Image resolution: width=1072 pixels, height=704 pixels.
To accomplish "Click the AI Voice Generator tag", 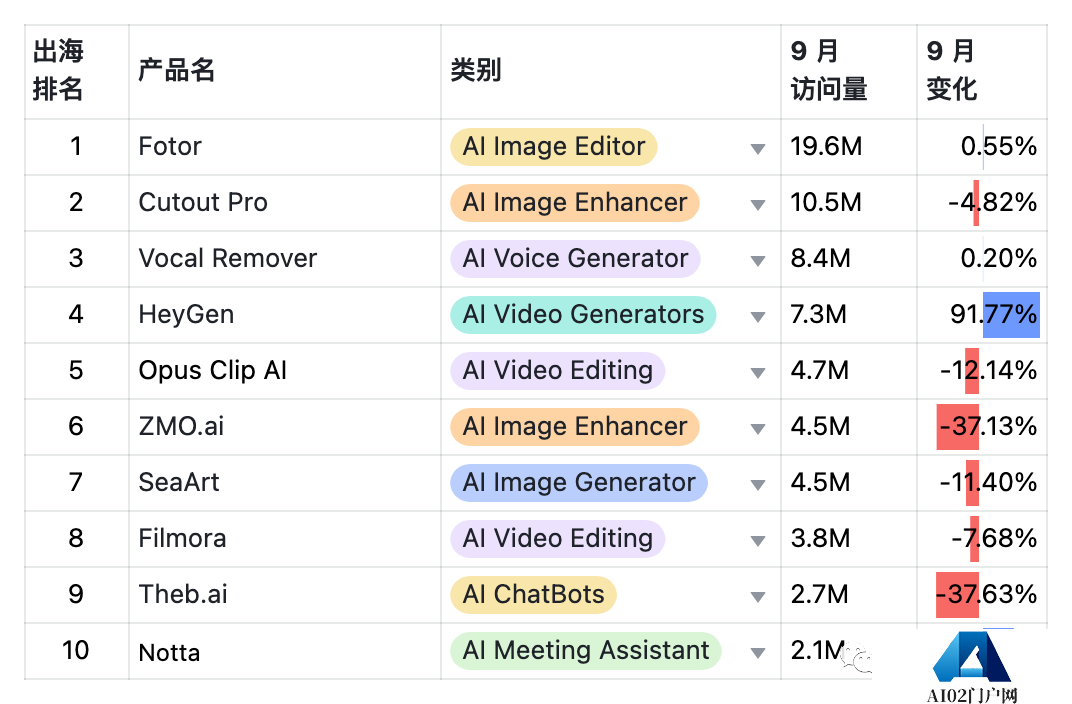I will click(575, 258).
